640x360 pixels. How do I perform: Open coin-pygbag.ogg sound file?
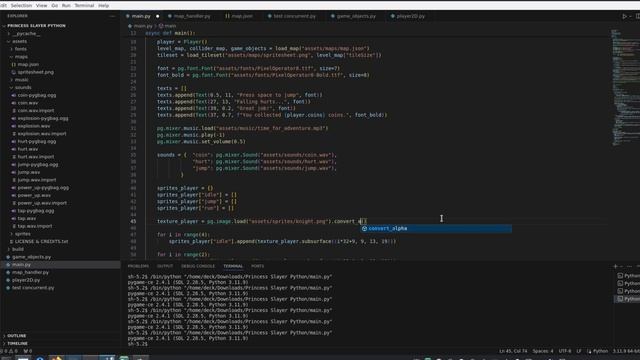[x=37, y=95]
